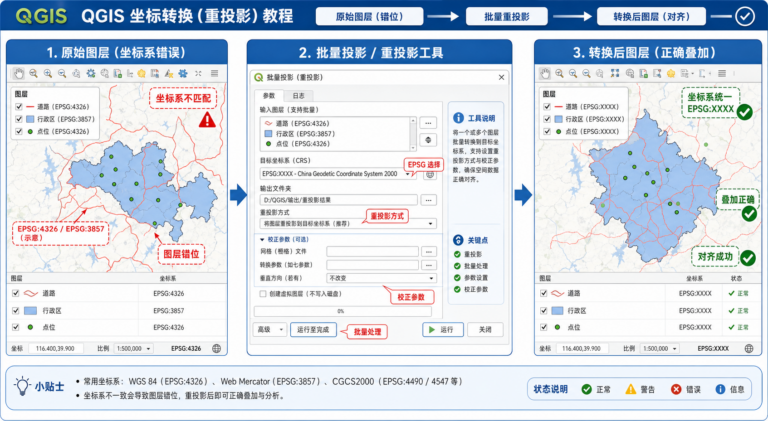Click the lightbulb icon beside 小贴士
Screen dimensions: 768x421
point(23,386)
